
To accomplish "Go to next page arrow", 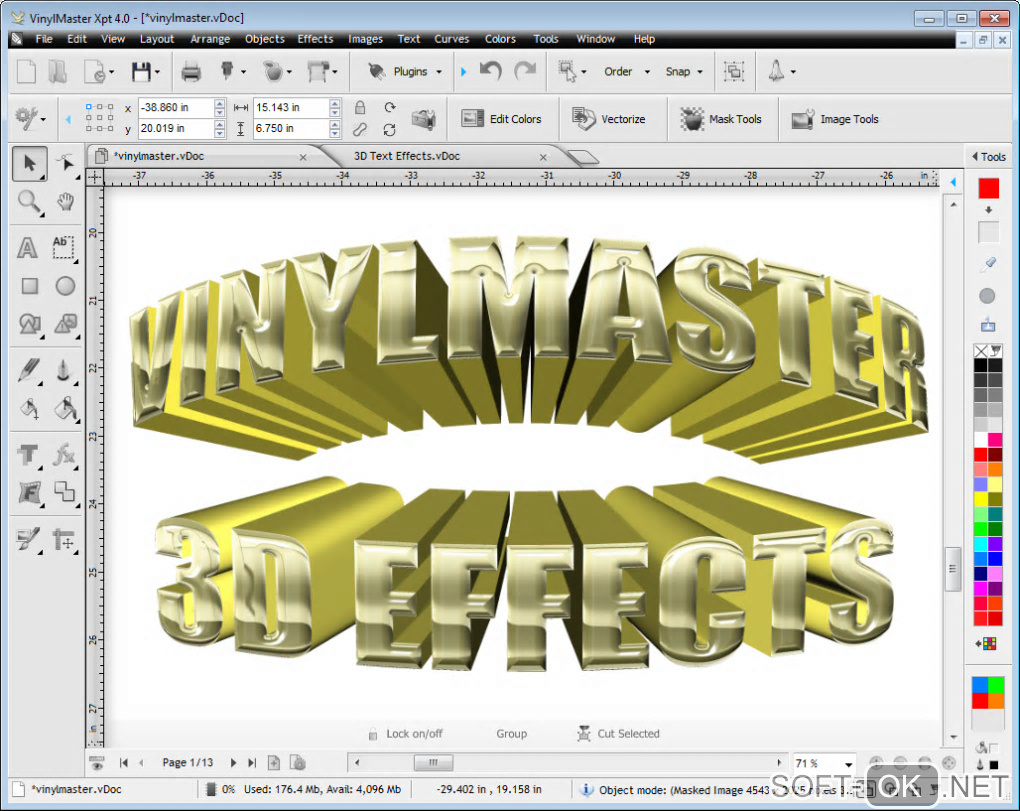I will [x=234, y=763].
